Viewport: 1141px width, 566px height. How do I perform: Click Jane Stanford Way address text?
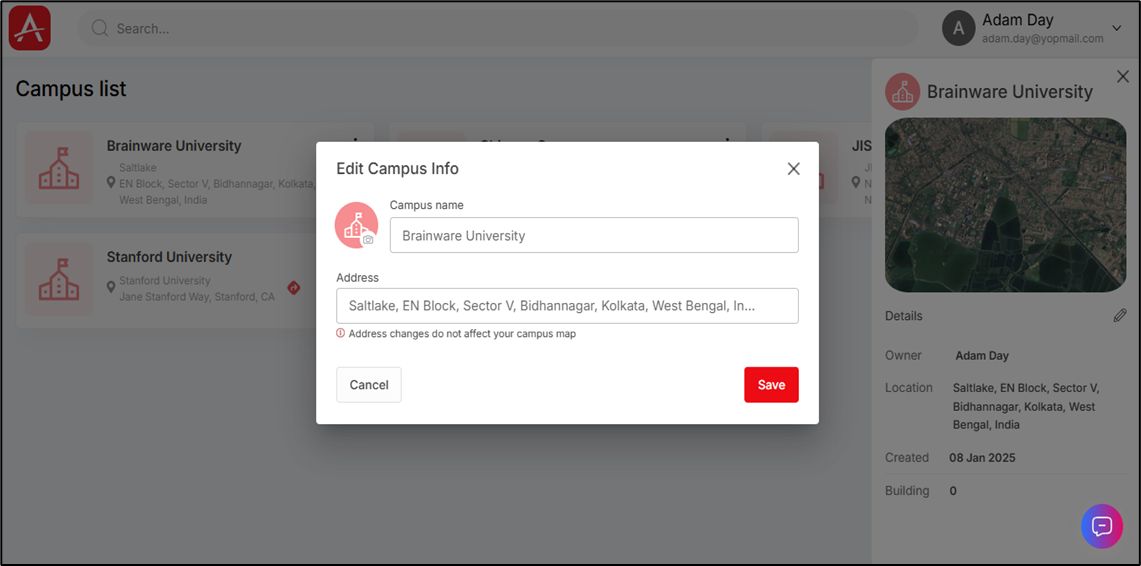[x=197, y=296]
